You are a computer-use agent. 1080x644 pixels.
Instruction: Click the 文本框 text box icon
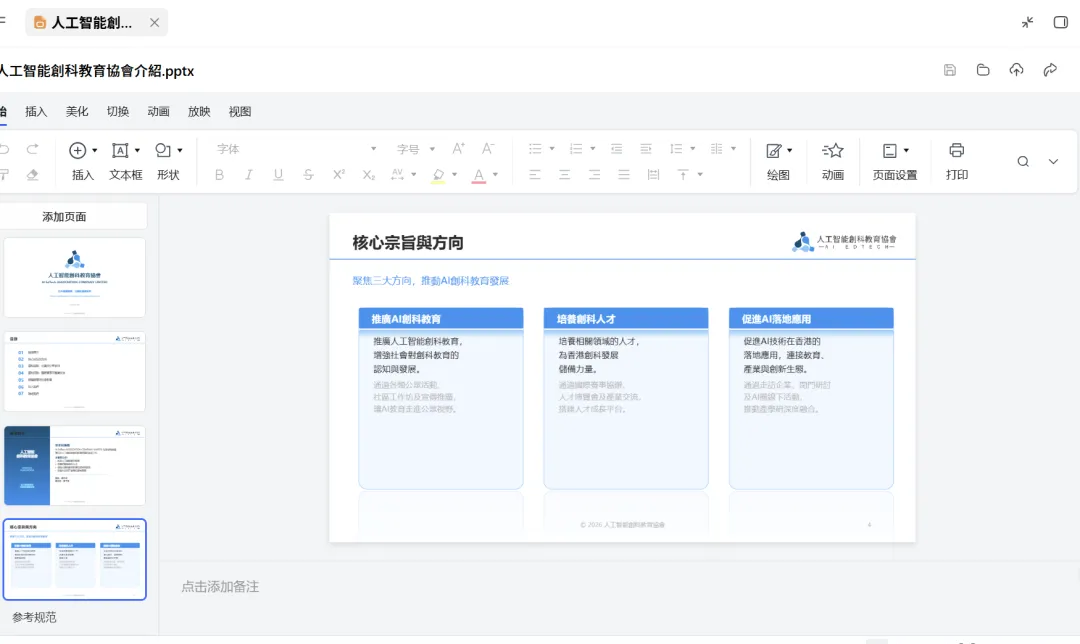click(120, 150)
